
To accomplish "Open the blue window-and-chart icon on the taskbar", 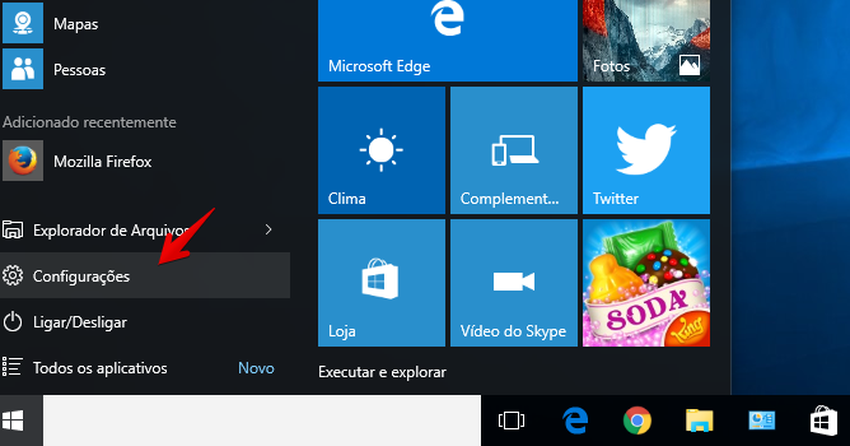I will 762,421.
